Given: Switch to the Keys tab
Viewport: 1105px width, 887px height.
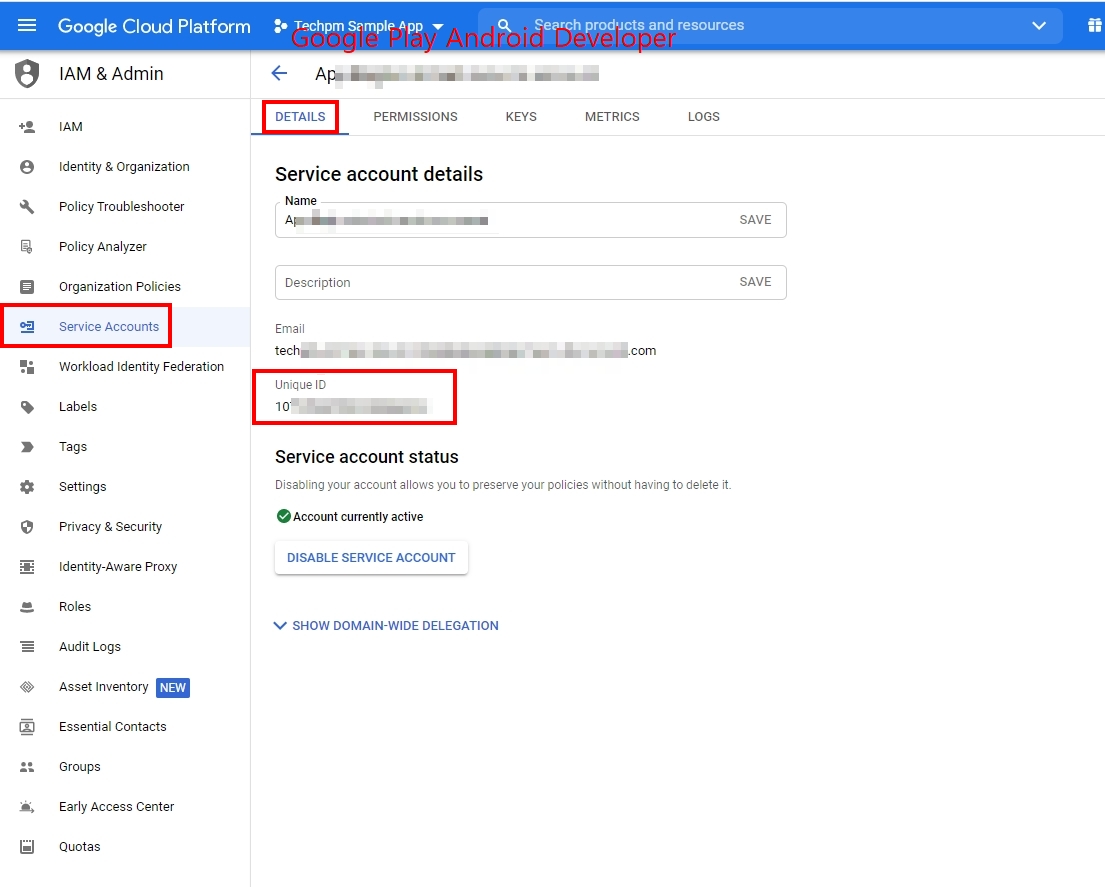Looking at the screenshot, I should (x=521, y=117).
